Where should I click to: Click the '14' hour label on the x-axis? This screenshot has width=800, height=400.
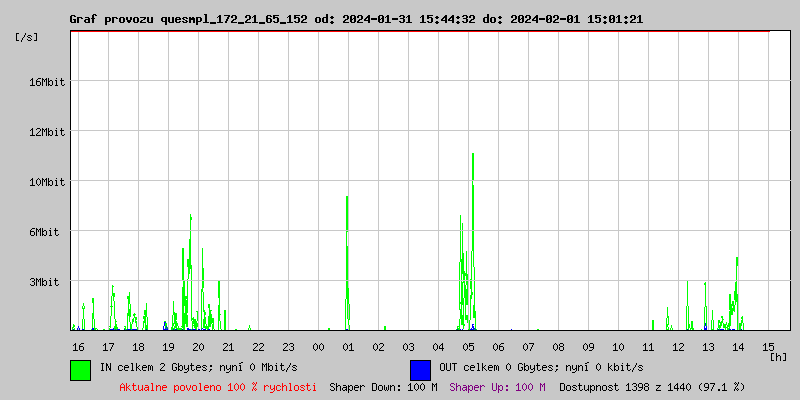(x=738, y=346)
